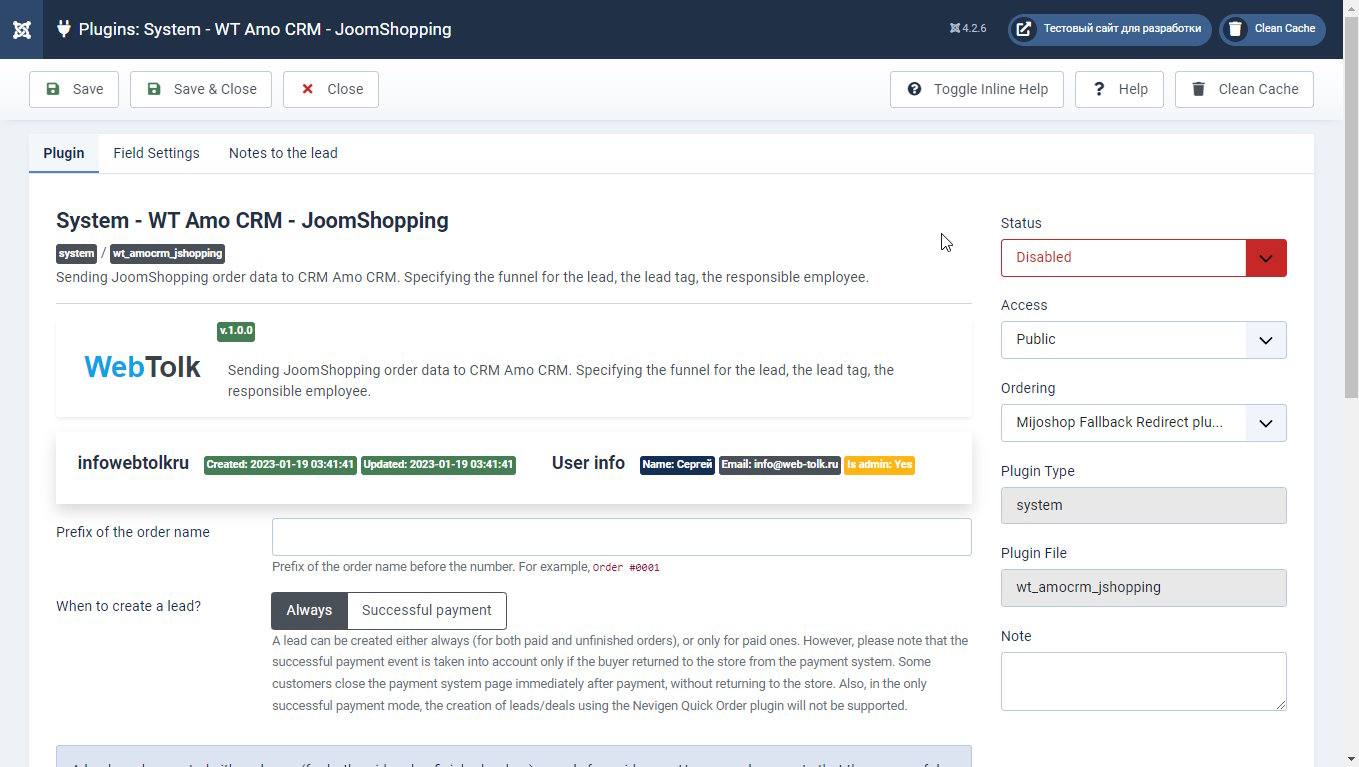Click the trash icon in the header Clean Cache button

coord(1235,29)
